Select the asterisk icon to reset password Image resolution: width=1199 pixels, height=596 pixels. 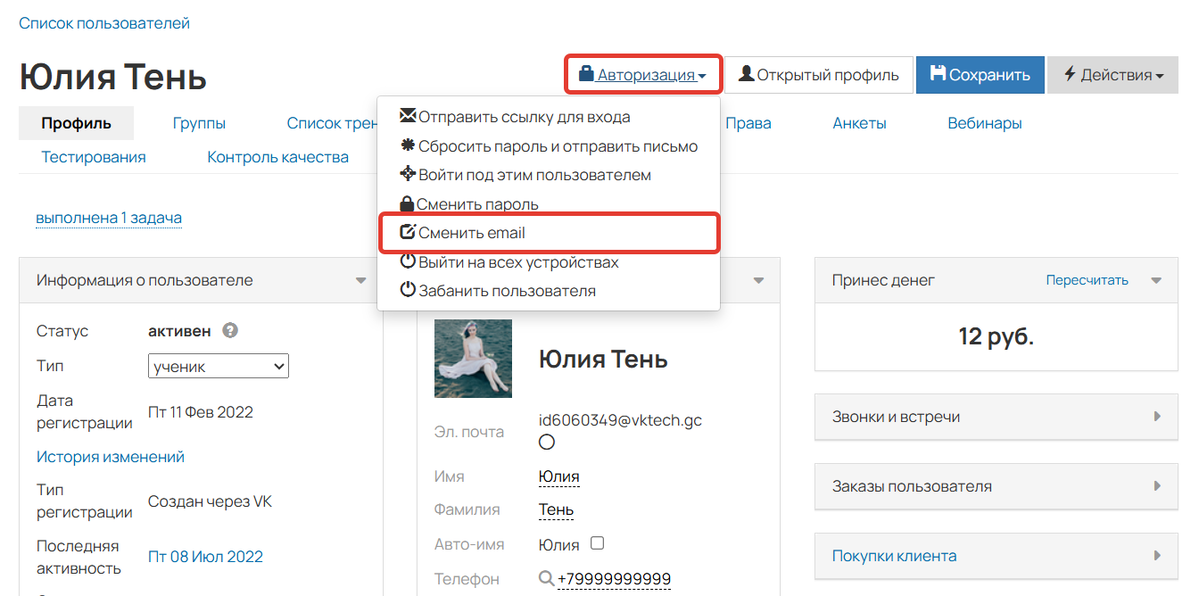point(405,145)
